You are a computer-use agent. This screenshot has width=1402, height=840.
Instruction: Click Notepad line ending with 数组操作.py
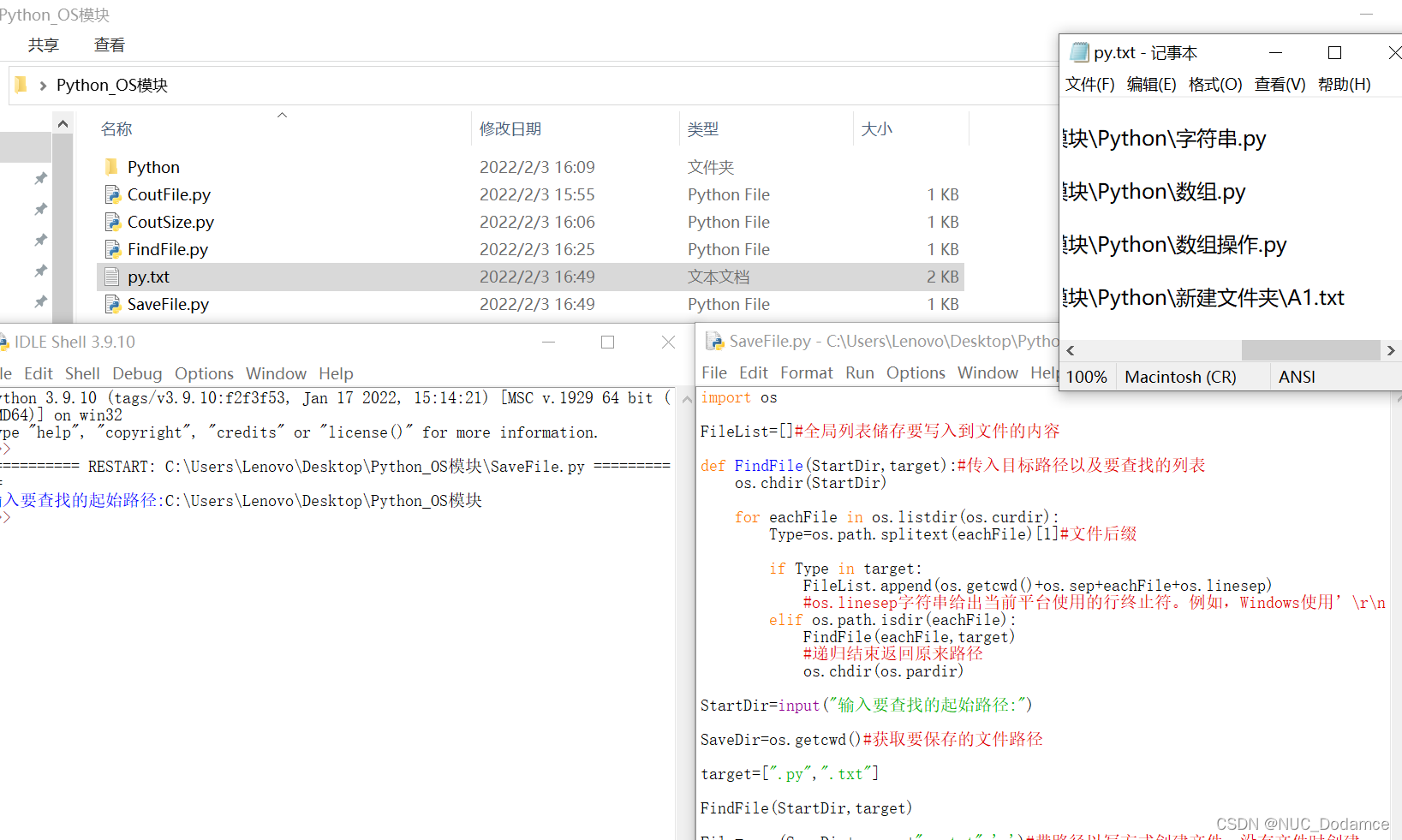[1174, 245]
